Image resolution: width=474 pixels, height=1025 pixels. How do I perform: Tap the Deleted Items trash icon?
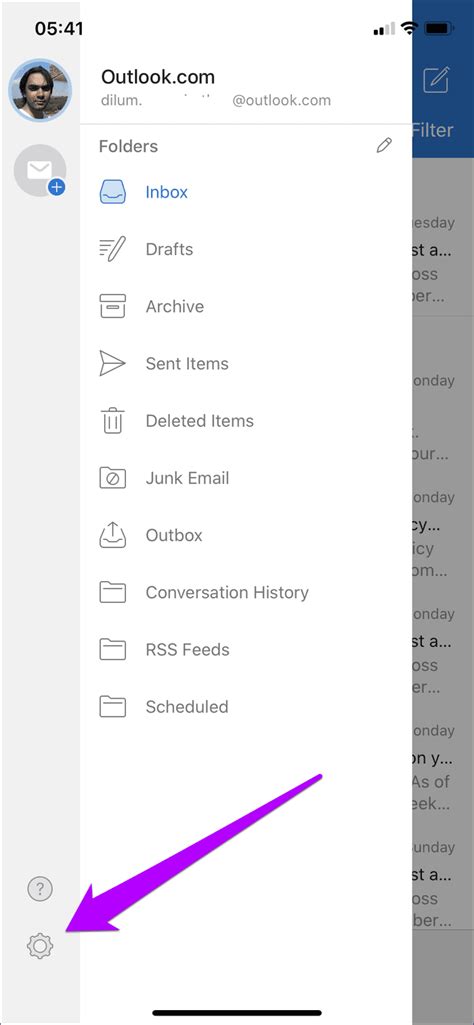pos(112,420)
